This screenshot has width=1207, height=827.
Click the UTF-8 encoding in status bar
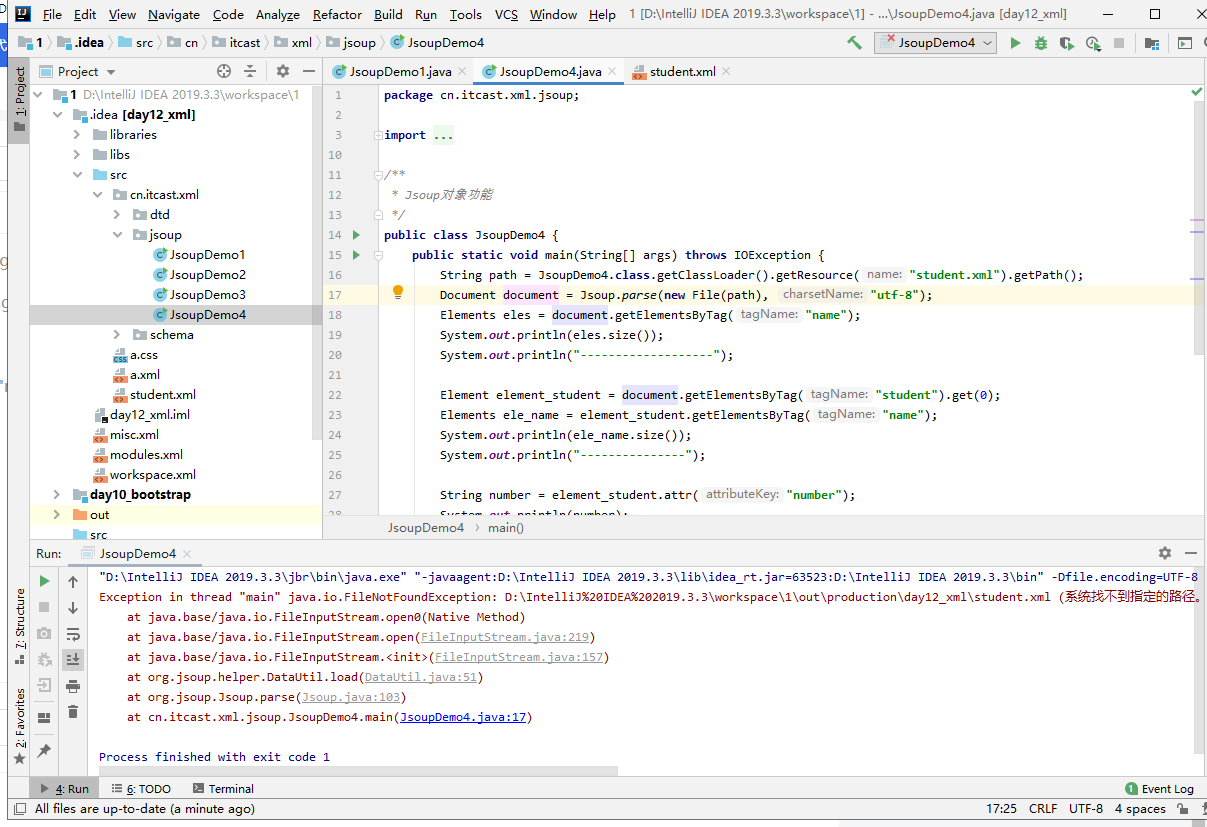(1086, 809)
